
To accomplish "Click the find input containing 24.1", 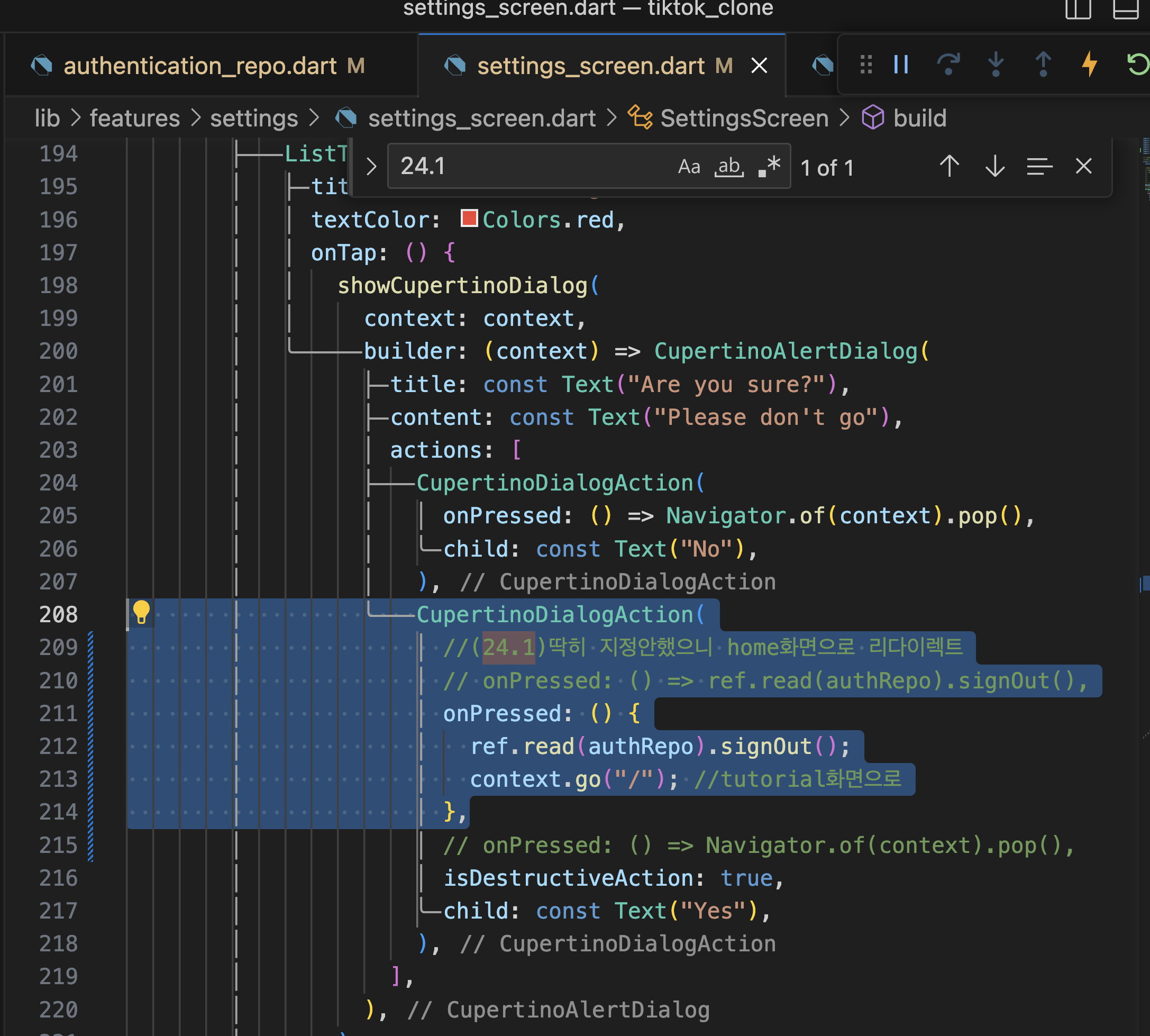I will point(529,167).
